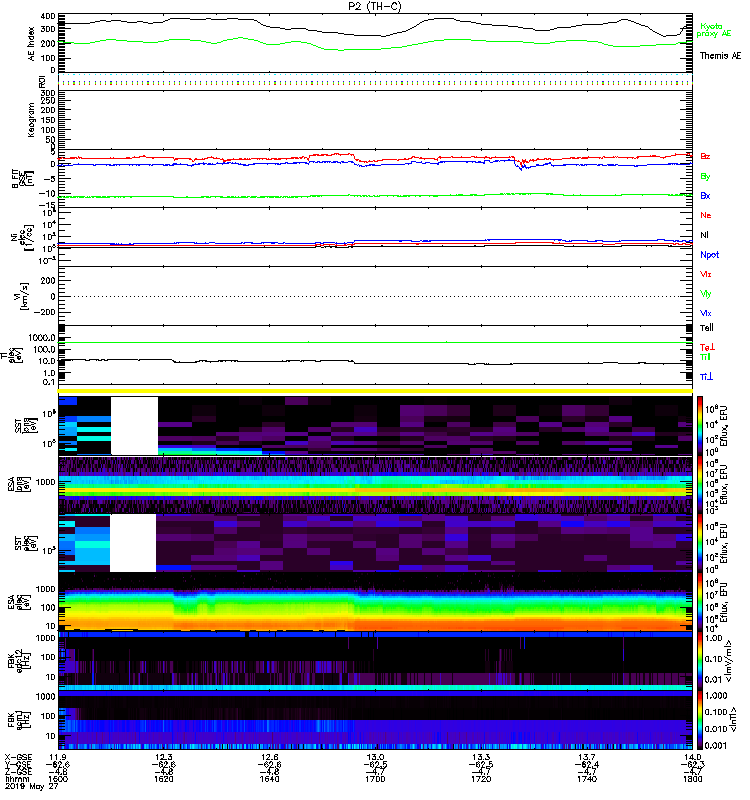
Task: Click the white data gap in SST ions panel
Action: coord(134,426)
